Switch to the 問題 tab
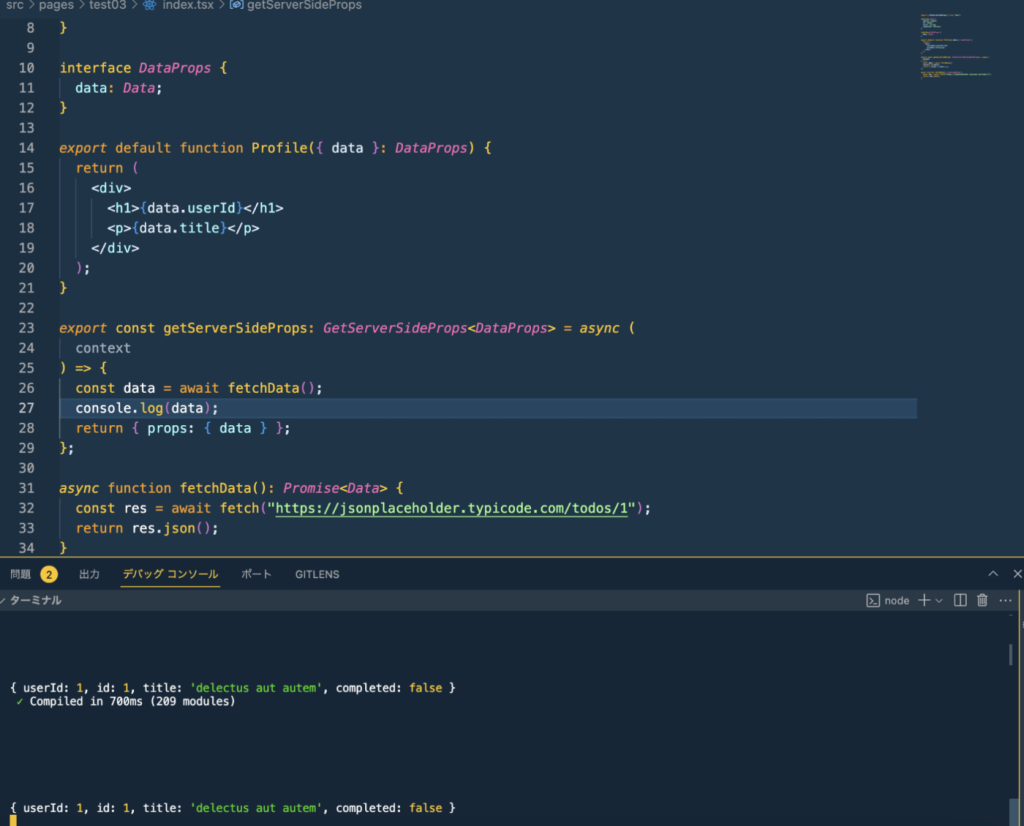 pyautogui.click(x=20, y=574)
